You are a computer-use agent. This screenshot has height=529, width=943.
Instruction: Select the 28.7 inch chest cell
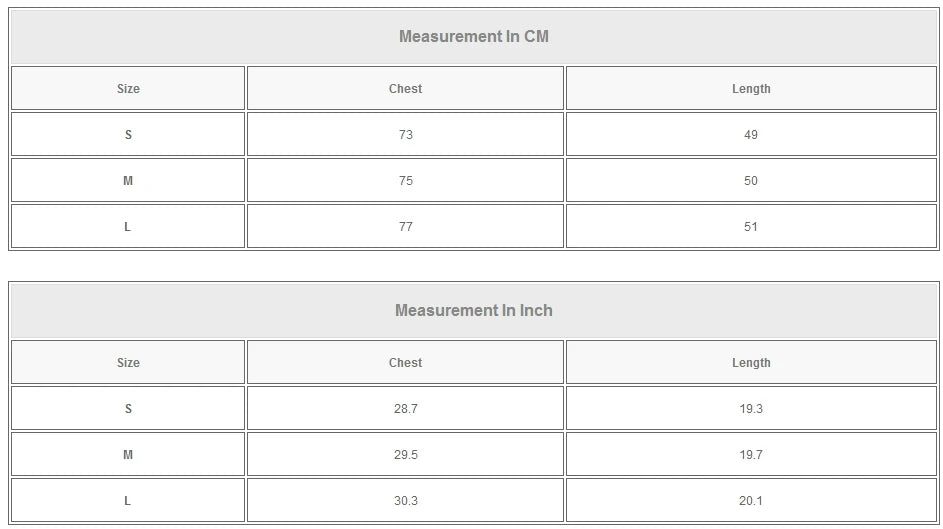(405, 409)
